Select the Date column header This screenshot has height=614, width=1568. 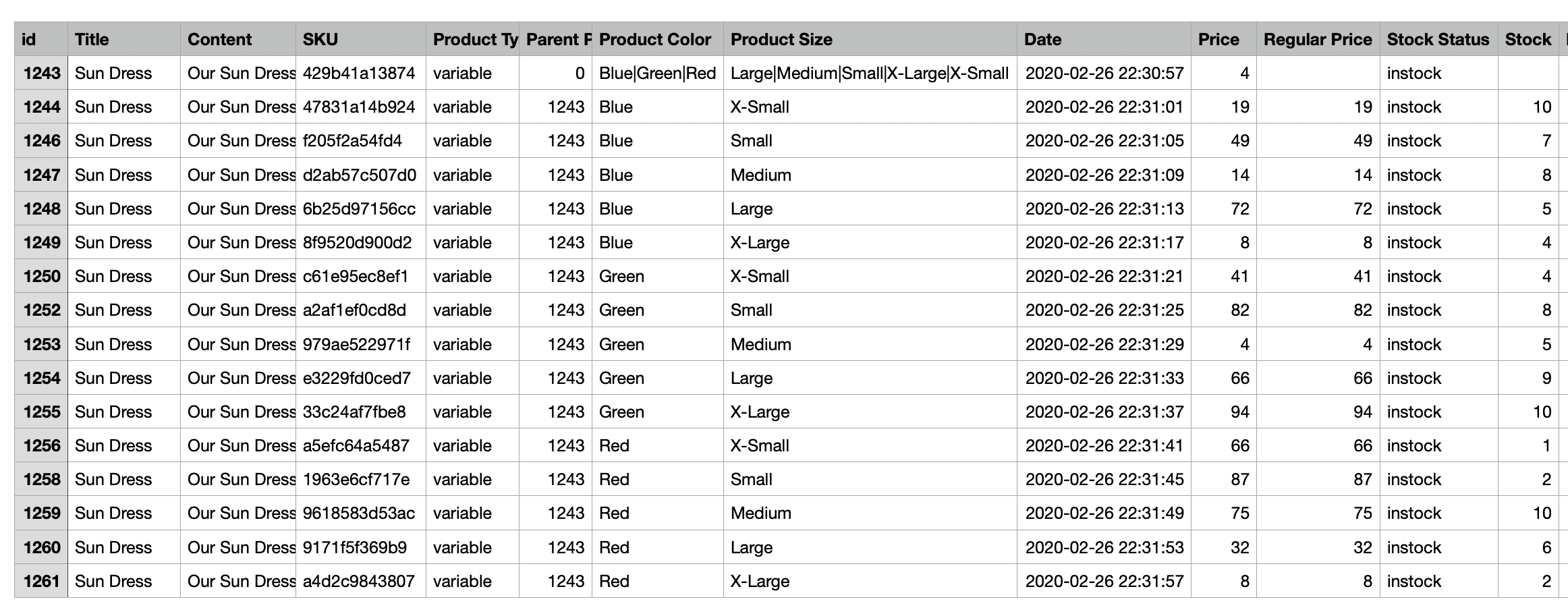(x=1104, y=39)
